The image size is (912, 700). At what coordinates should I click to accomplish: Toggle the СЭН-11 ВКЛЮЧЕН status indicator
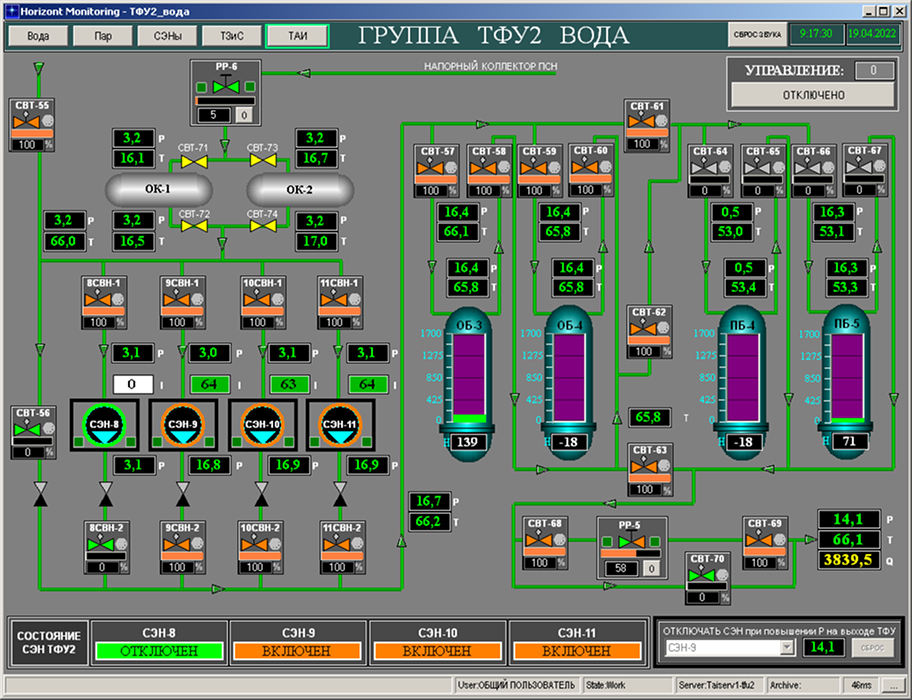tap(574, 650)
